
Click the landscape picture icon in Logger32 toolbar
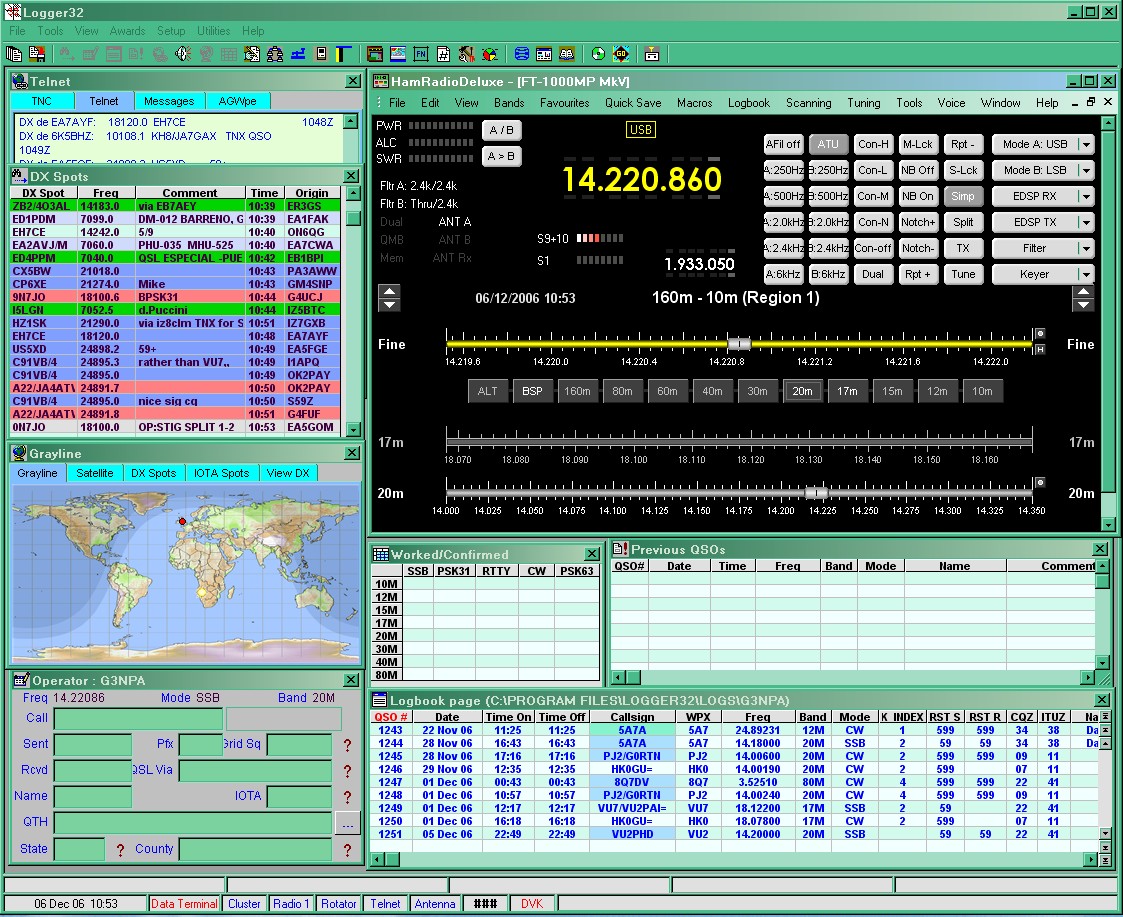[x=397, y=54]
